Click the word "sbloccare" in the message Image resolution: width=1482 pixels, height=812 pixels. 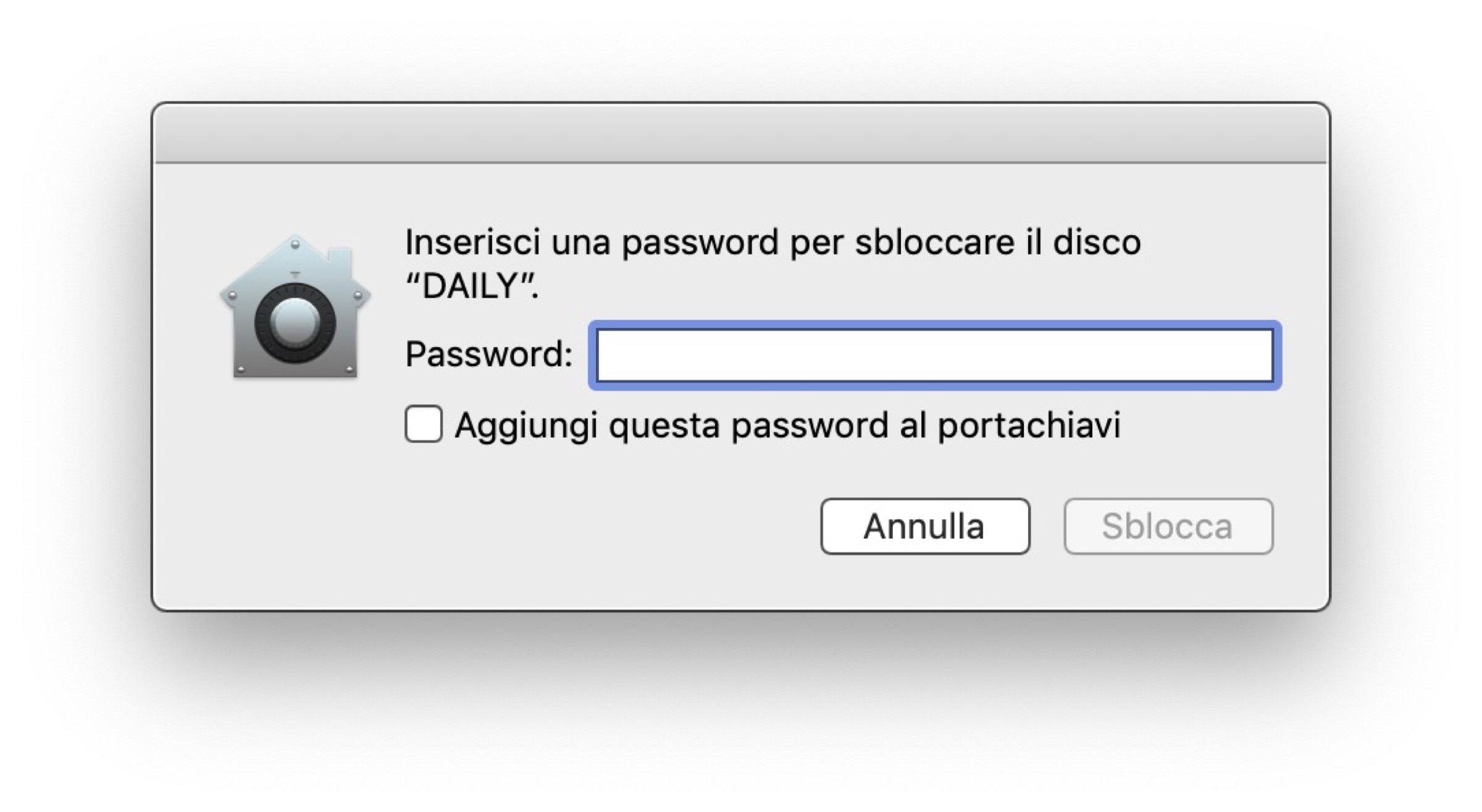point(934,242)
